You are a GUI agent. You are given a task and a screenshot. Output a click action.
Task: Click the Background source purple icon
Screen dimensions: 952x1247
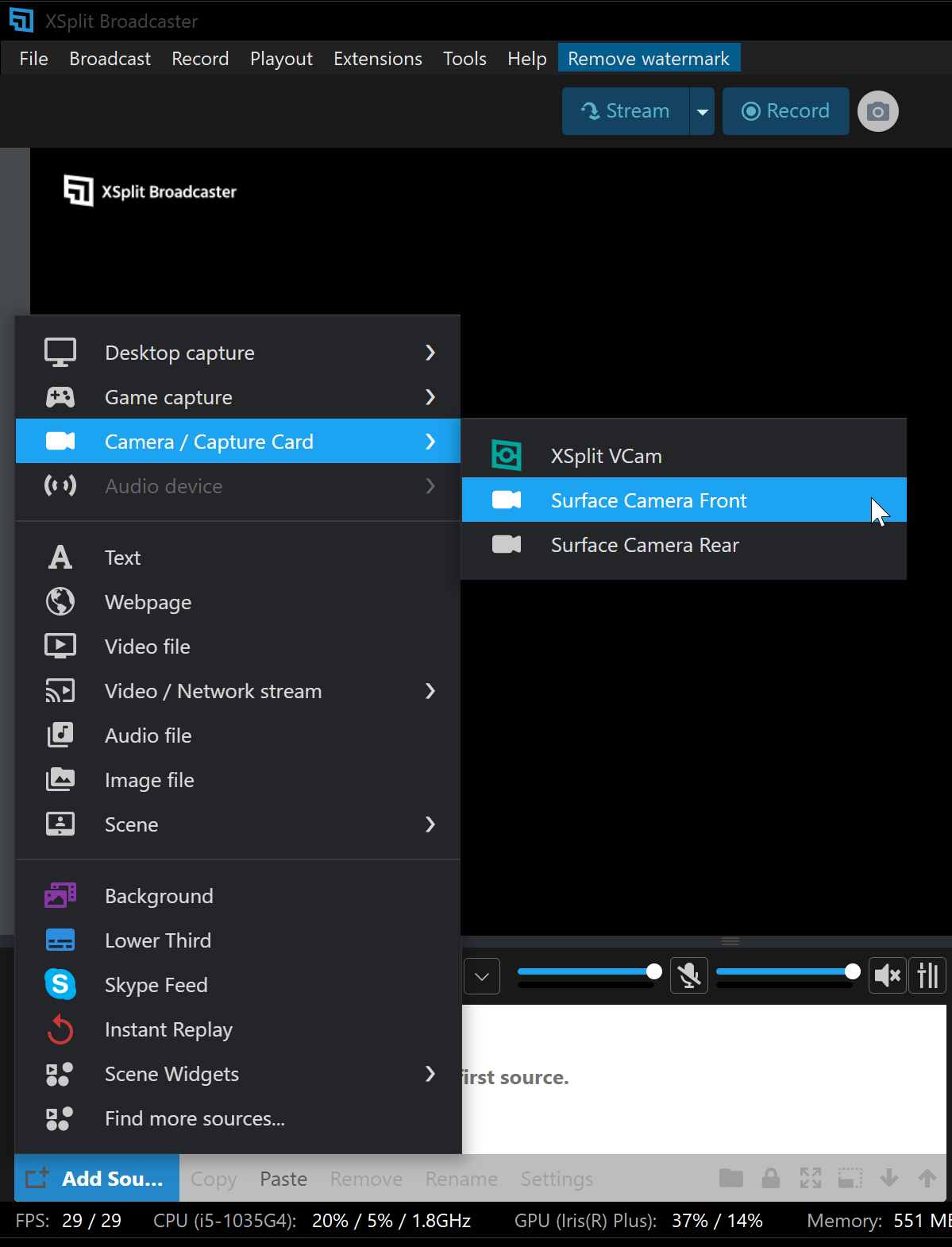[x=60, y=896]
